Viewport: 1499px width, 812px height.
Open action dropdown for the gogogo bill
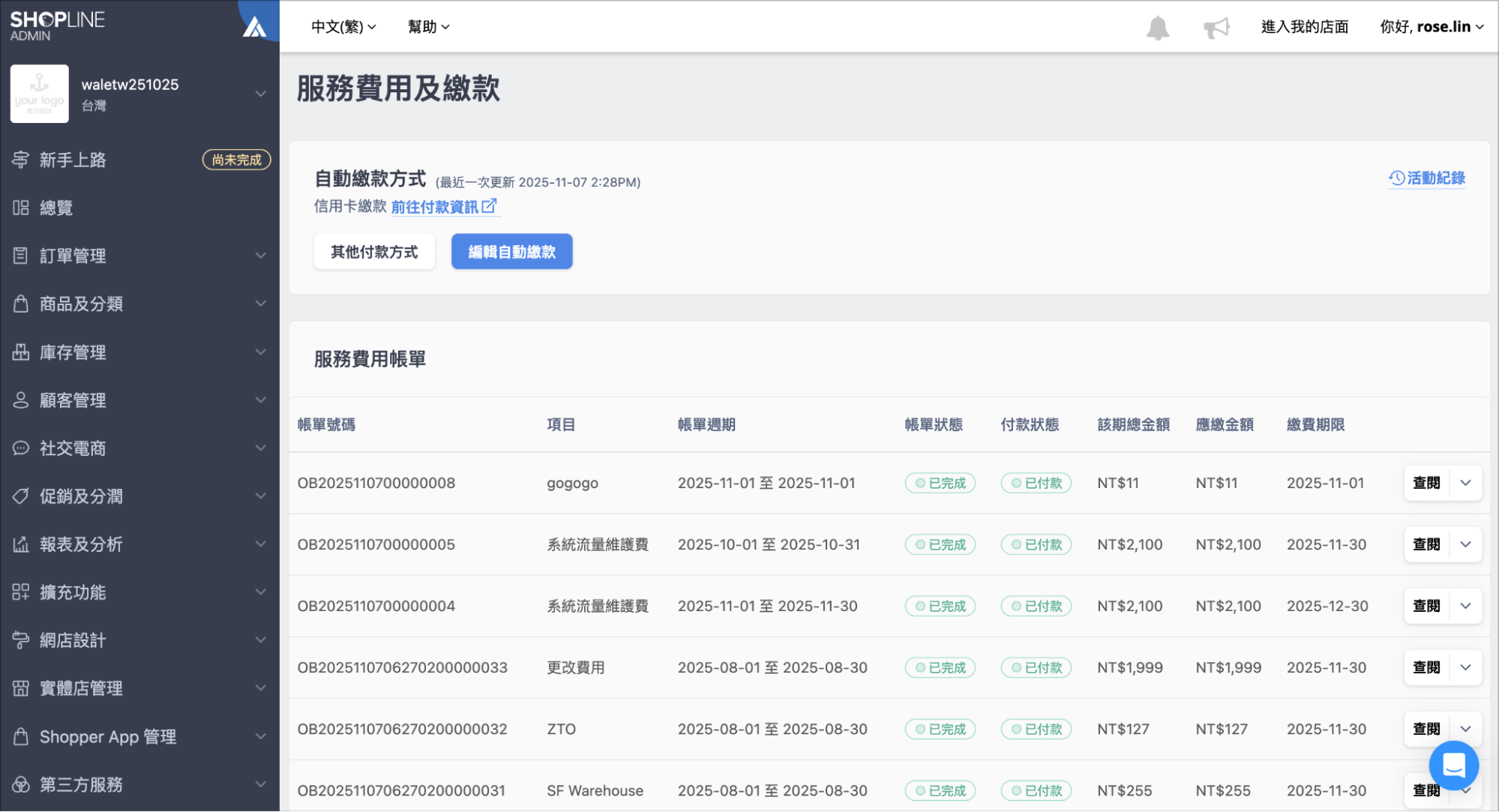(x=1466, y=483)
